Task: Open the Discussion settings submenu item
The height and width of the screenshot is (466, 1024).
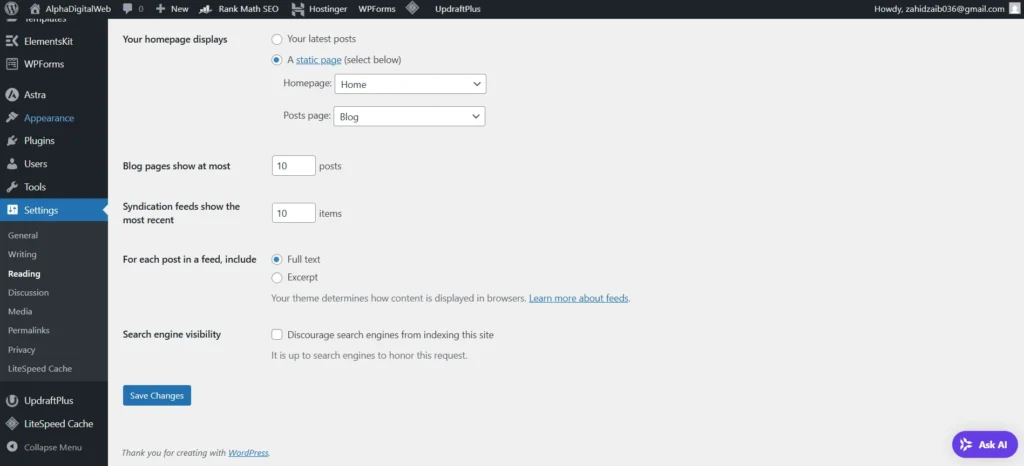Action: tap(28, 292)
